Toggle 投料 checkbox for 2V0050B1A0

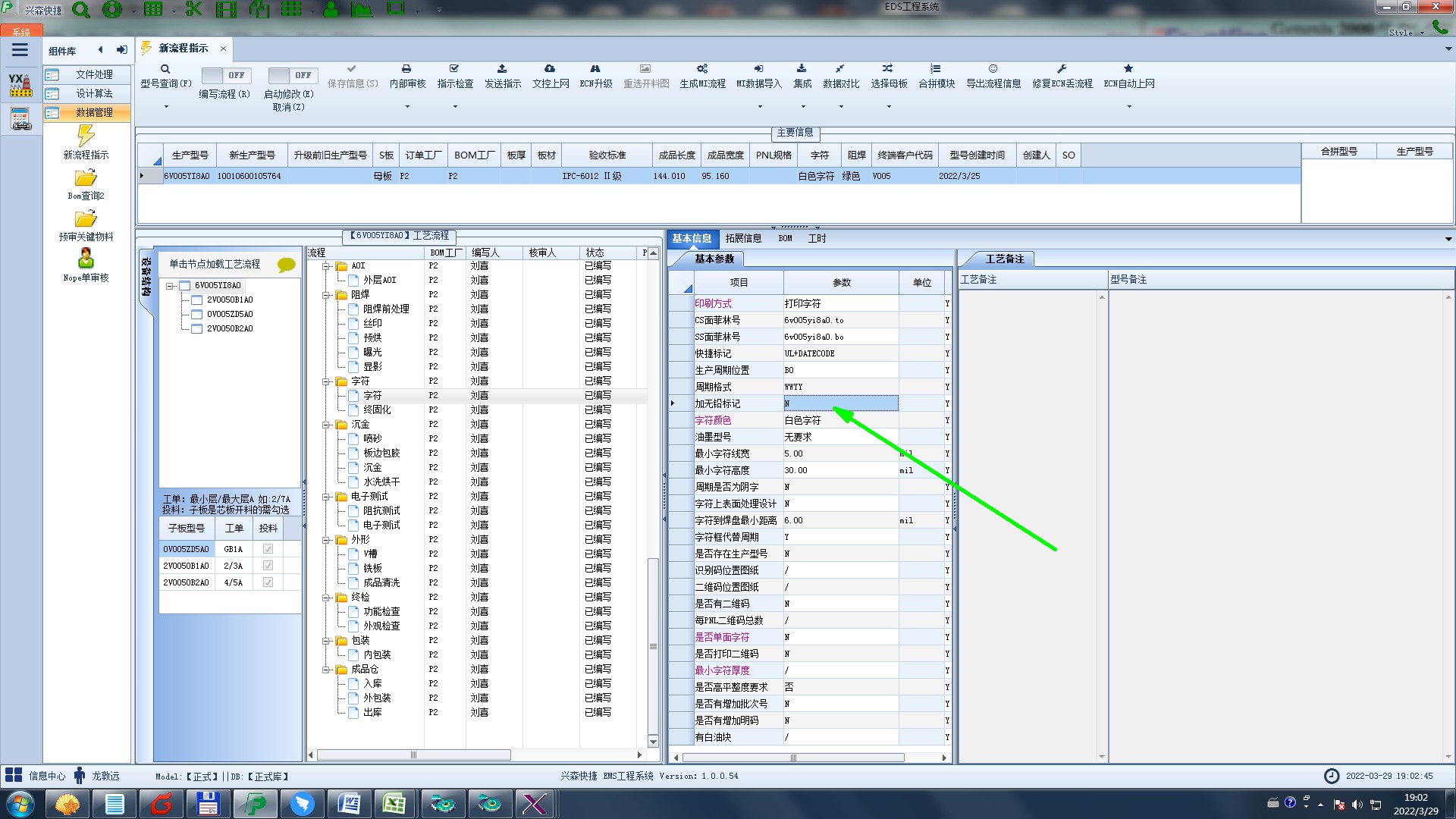pyautogui.click(x=268, y=566)
